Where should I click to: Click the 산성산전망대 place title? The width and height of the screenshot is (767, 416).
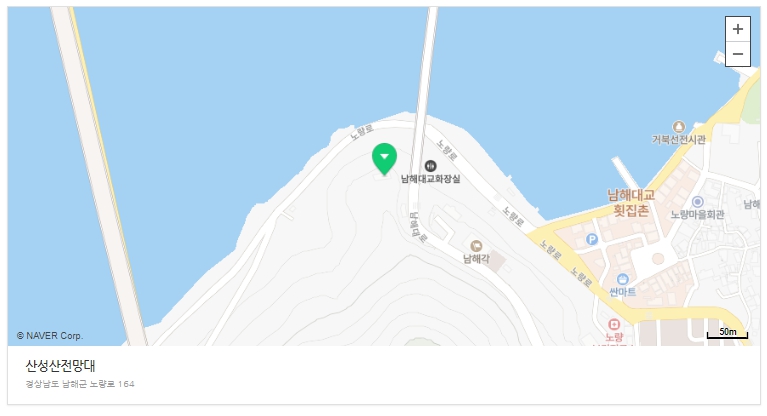tap(60, 366)
